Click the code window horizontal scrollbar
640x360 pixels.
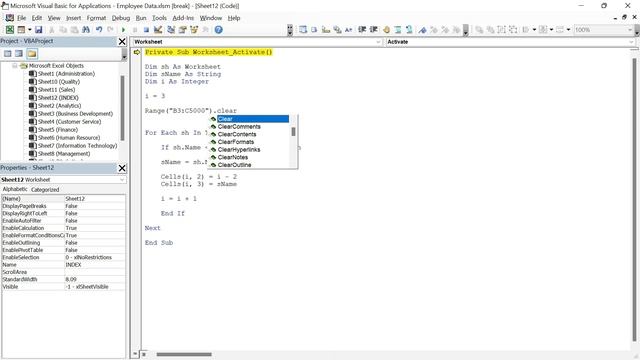point(184,354)
